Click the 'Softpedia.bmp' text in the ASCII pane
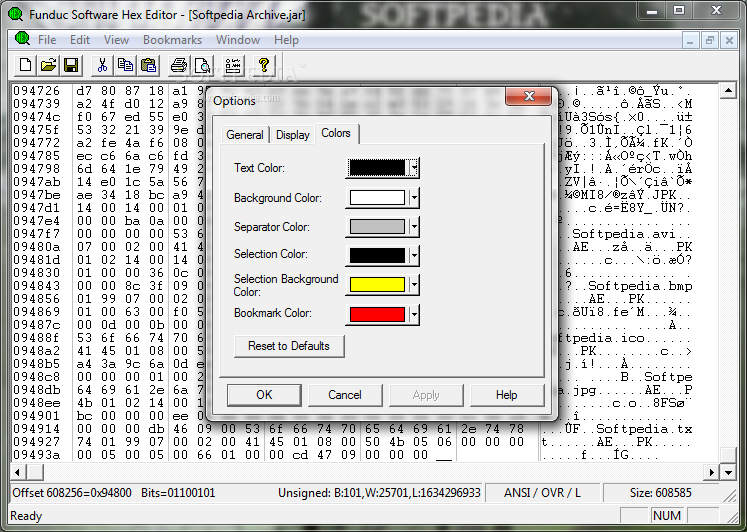 tap(640, 286)
